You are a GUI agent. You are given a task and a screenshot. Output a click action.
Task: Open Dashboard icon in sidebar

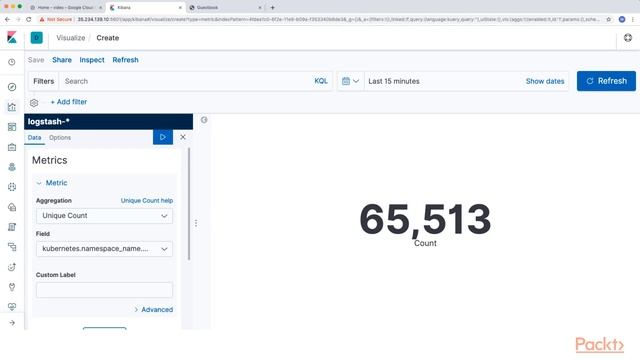12,127
